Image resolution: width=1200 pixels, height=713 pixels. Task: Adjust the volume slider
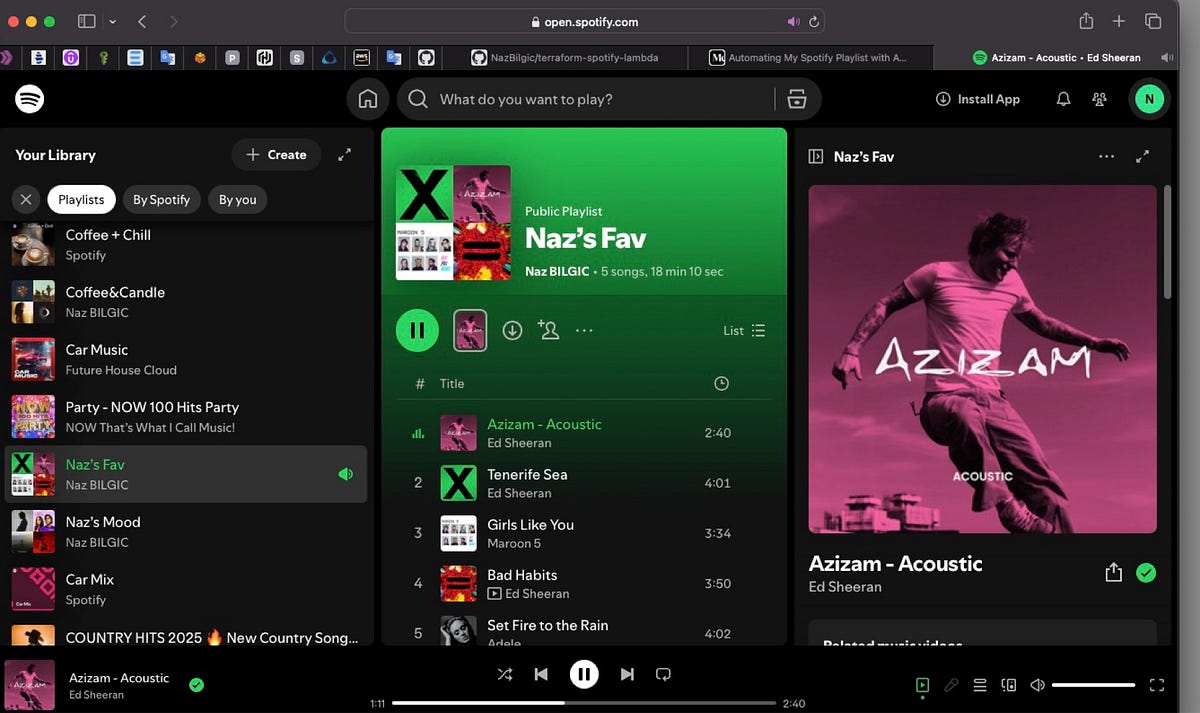pyautogui.click(x=1092, y=685)
